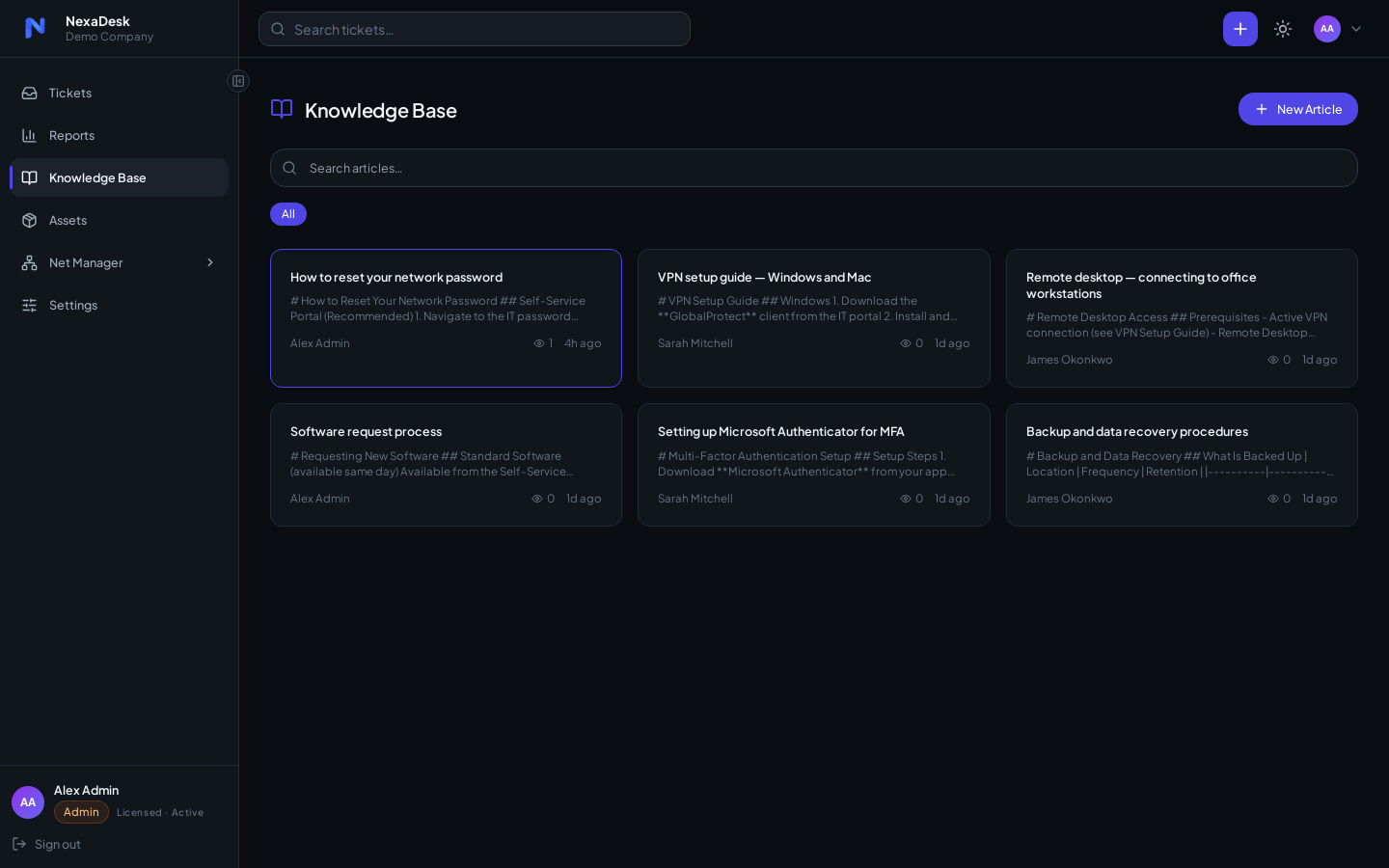The width and height of the screenshot is (1389, 868).
Task: Click the Admin role badge
Action: (81, 812)
